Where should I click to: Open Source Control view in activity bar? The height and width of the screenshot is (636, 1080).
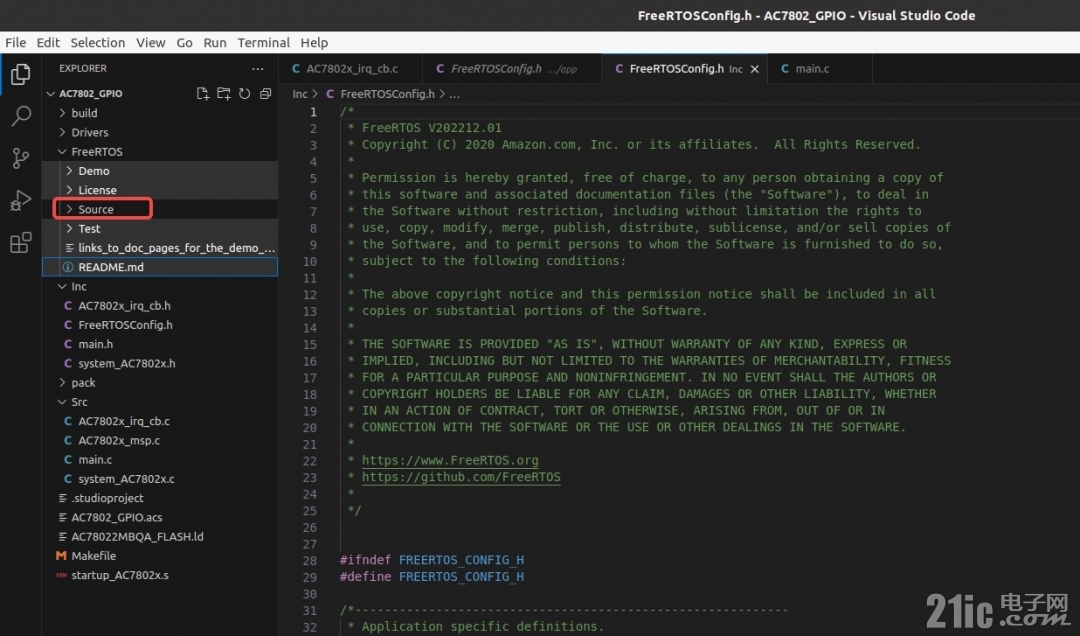pyautogui.click(x=21, y=158)
